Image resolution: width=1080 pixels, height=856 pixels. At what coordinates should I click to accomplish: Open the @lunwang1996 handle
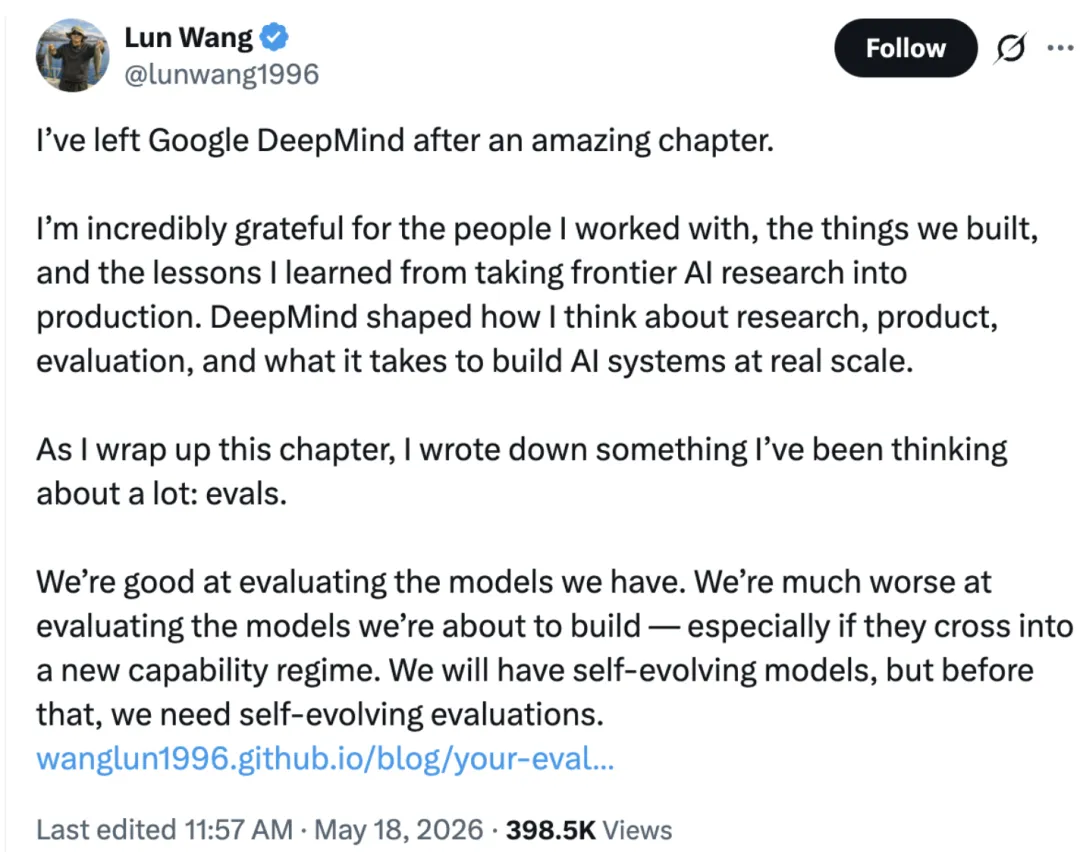pyautogui.click(x=221, y=74)
